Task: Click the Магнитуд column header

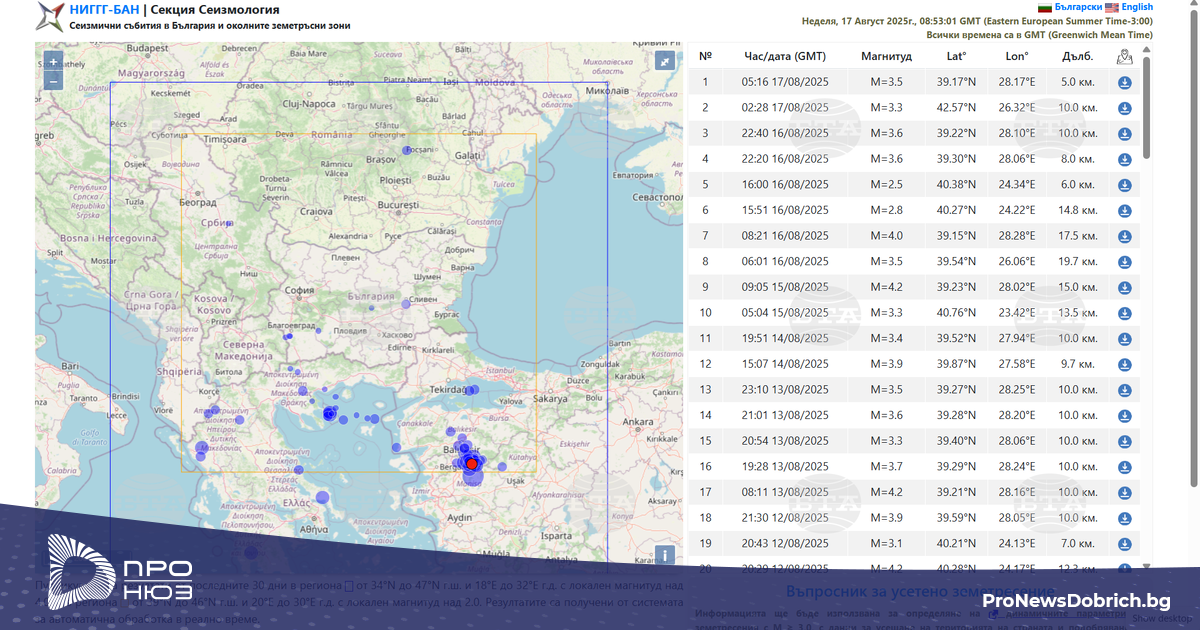Action: click(886, 57)
